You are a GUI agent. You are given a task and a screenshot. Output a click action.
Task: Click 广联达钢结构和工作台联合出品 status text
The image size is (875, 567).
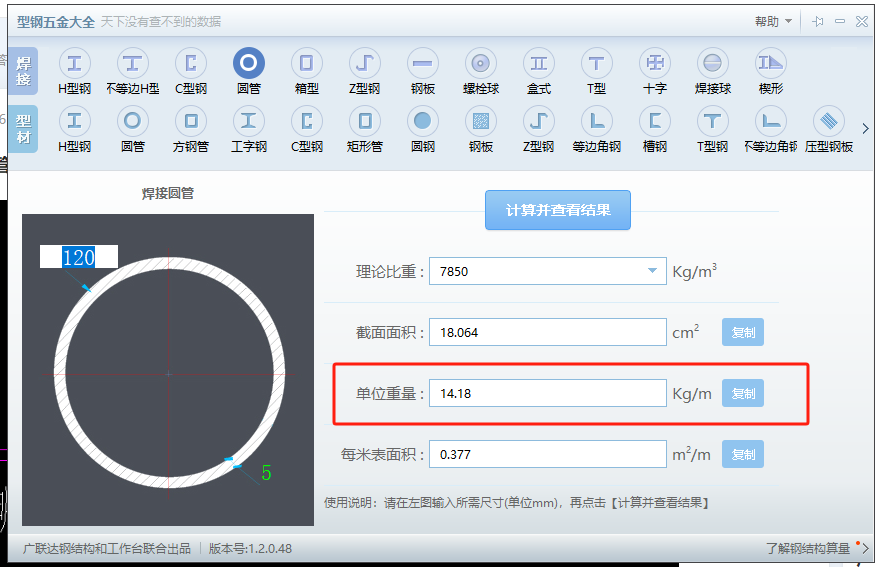tap(107, 549)
